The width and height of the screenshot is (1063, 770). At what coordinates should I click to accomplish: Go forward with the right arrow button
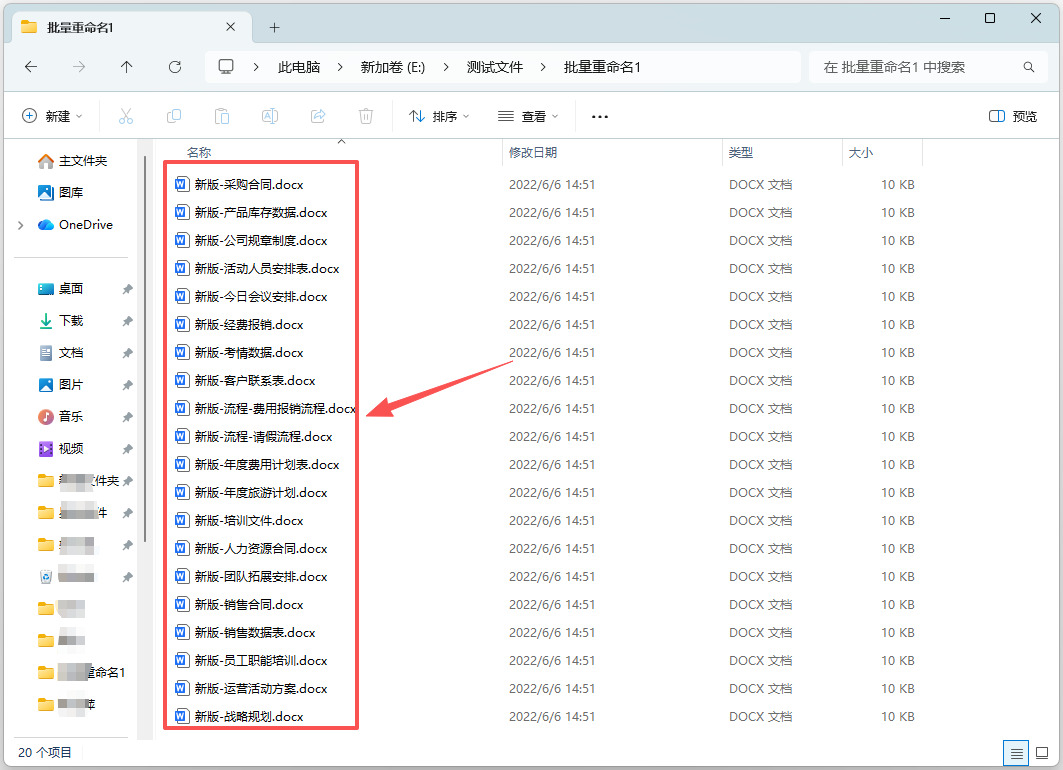(x=79, y=66)
